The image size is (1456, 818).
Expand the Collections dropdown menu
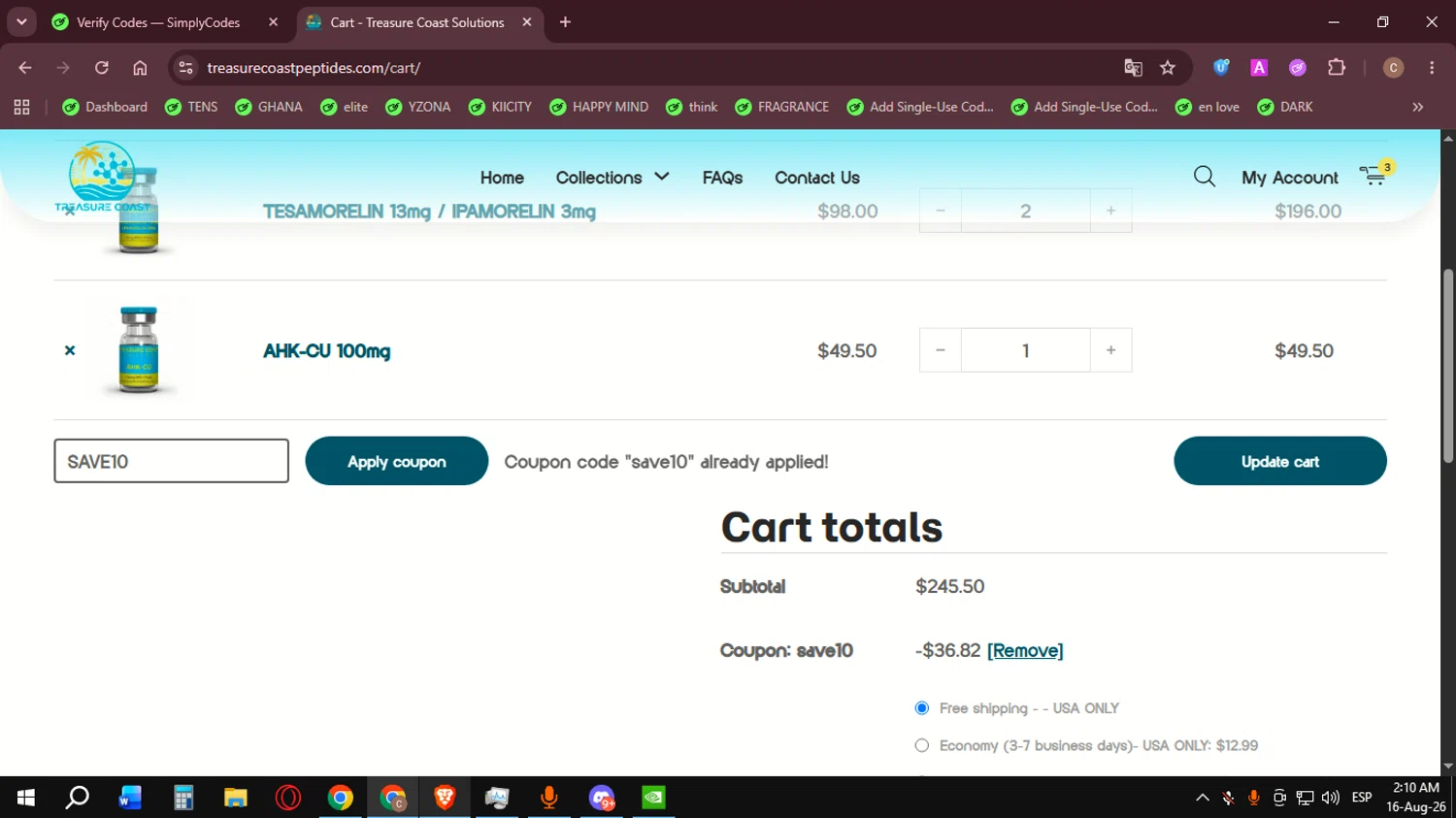(612, 178)
